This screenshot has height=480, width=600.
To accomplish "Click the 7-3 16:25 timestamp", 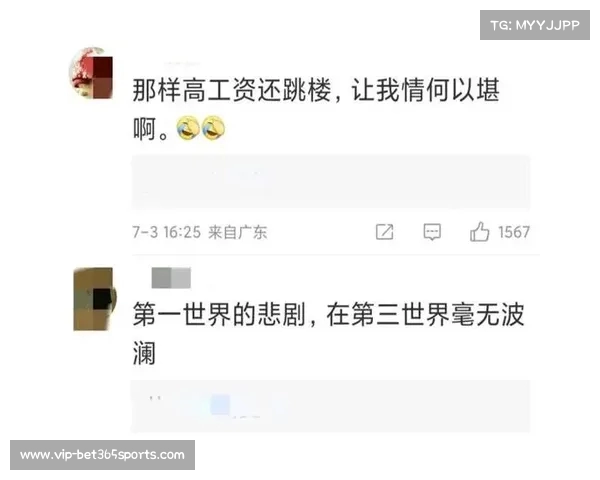I will [x=166, y=232].
